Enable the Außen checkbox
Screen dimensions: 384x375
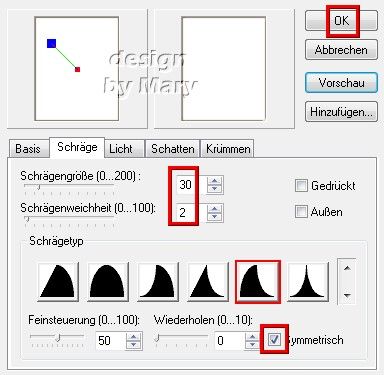tap(301, 212)
